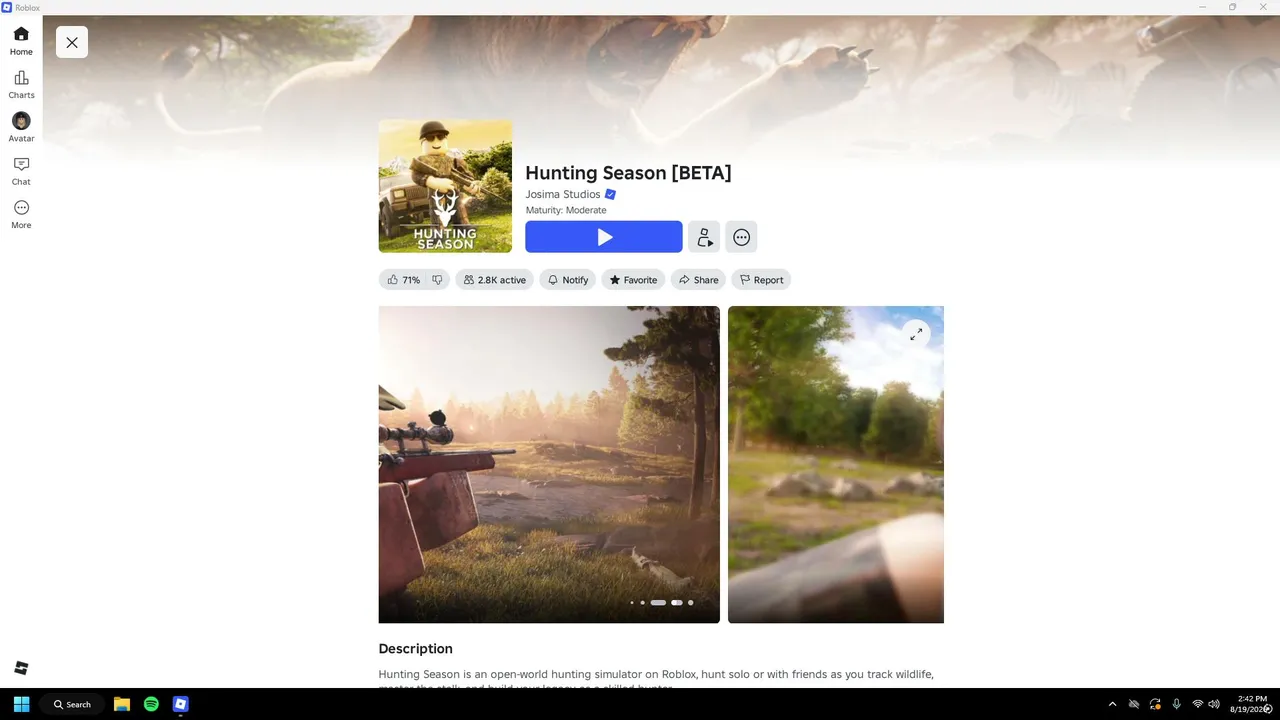Toggle Favorite for Hunting Season
Screen dimensions: 1280x720
coord(633,280)
